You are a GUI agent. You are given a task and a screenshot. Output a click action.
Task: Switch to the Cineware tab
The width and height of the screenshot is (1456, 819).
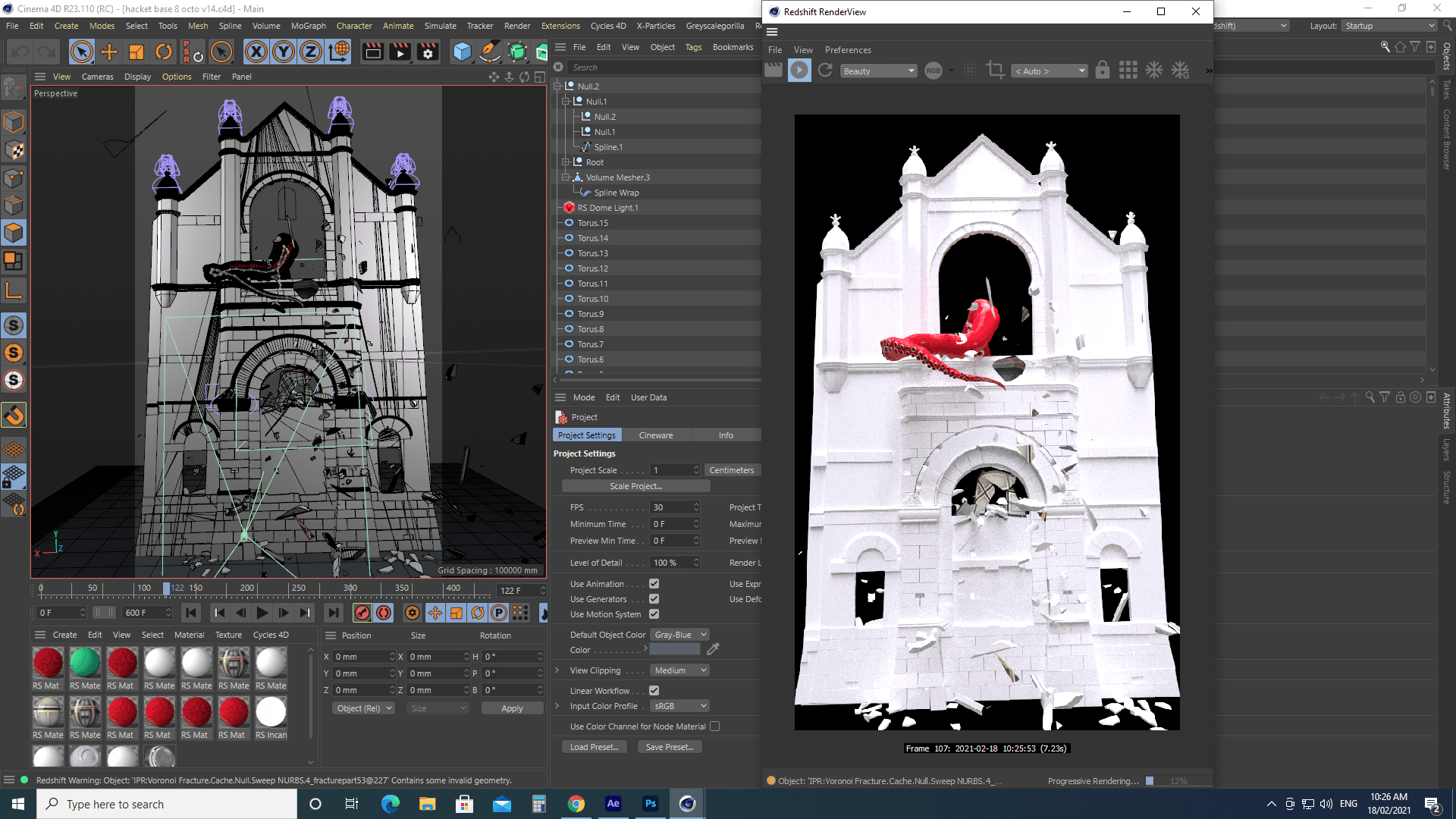coord(655,435)
